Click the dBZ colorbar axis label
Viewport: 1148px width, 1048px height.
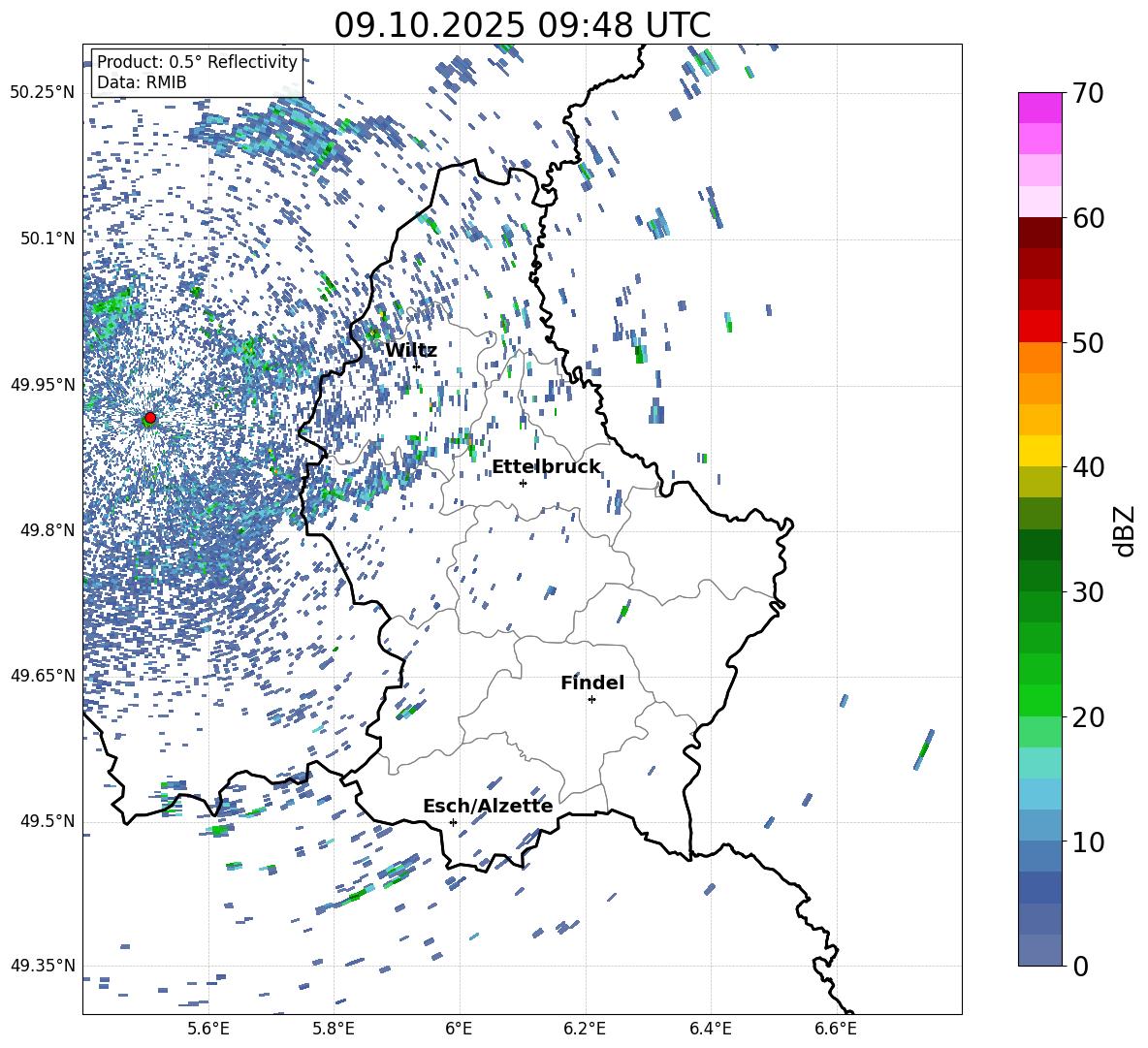point(1126,530)
